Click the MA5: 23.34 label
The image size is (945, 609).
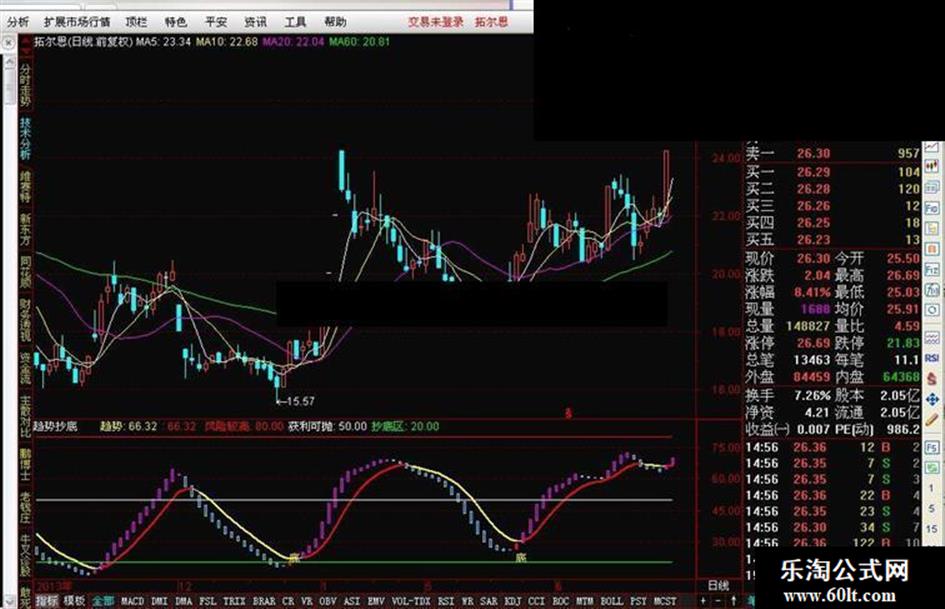pos(163,42)
